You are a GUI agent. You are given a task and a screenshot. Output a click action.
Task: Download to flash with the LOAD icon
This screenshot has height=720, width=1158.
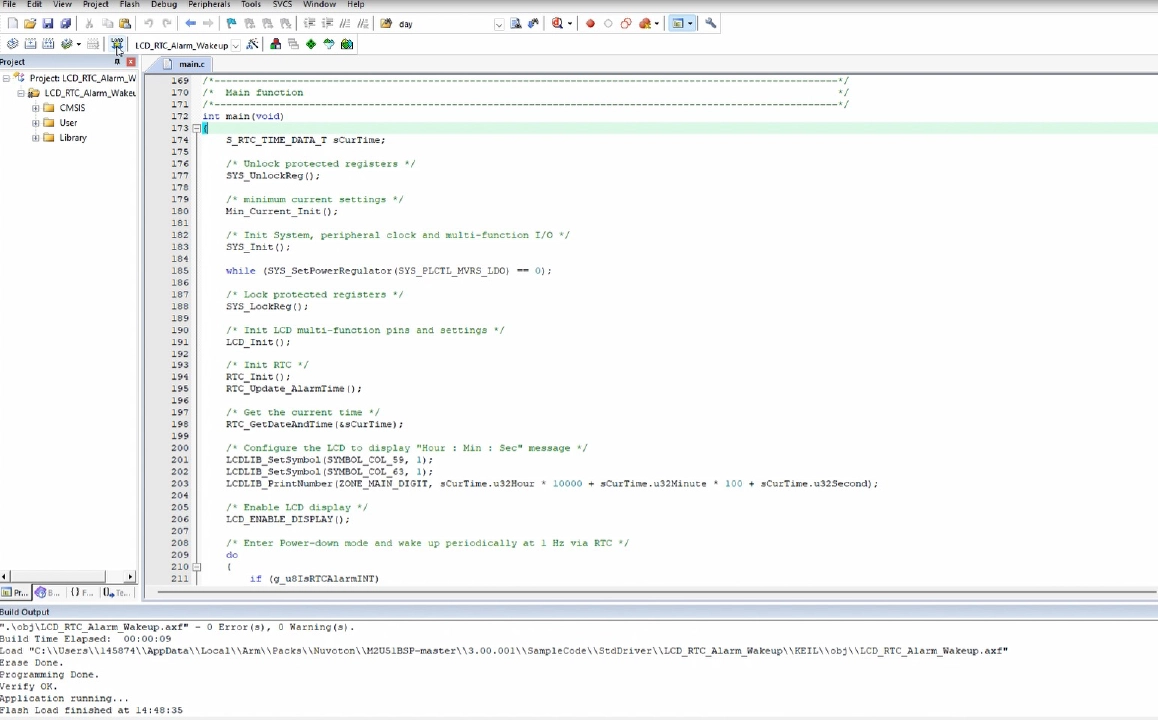click(117, 44)
